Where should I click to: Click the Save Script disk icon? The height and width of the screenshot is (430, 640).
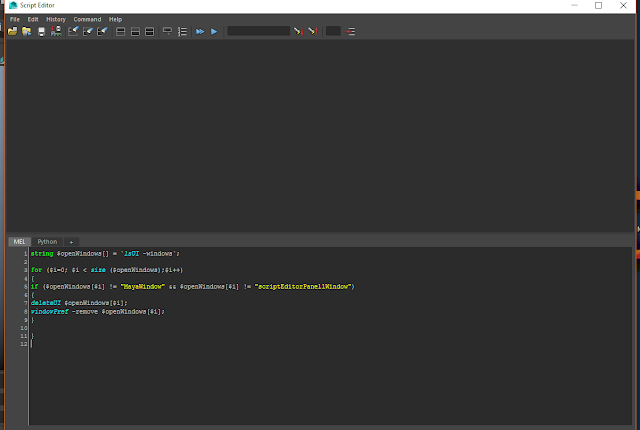(x=41, y=31)
